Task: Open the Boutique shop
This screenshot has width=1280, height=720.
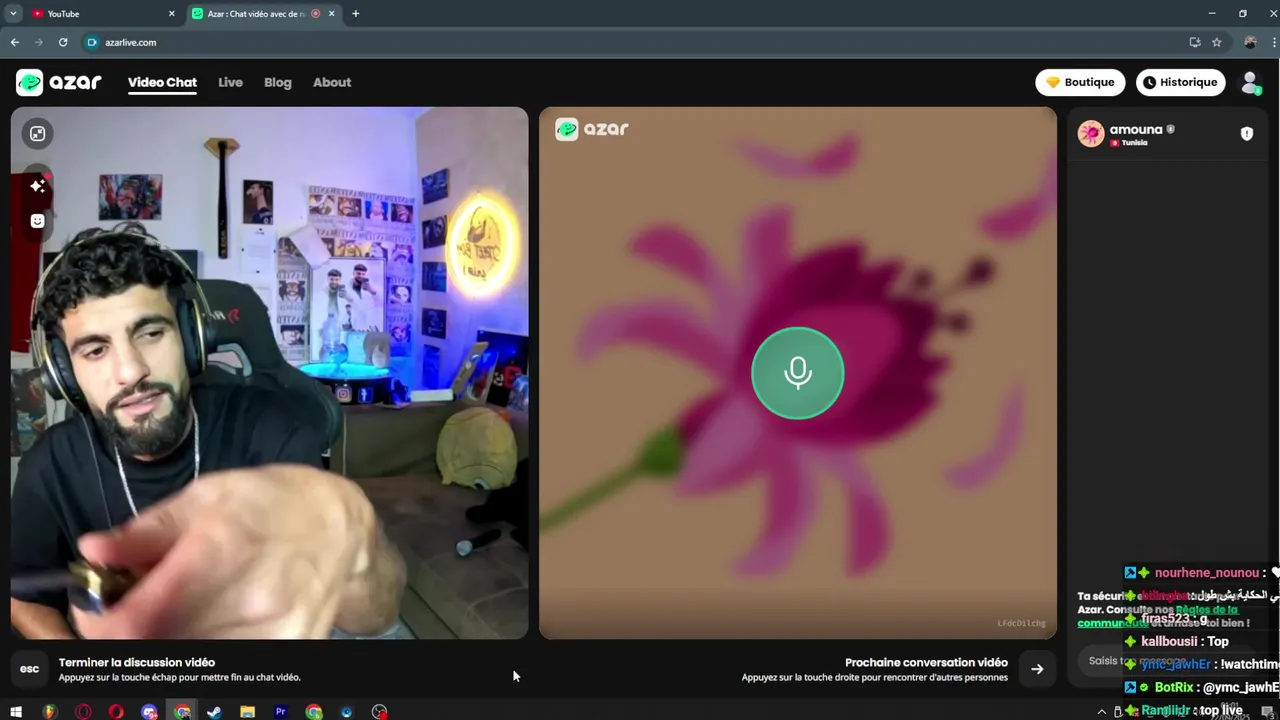Action: (x=1080, y=82)
